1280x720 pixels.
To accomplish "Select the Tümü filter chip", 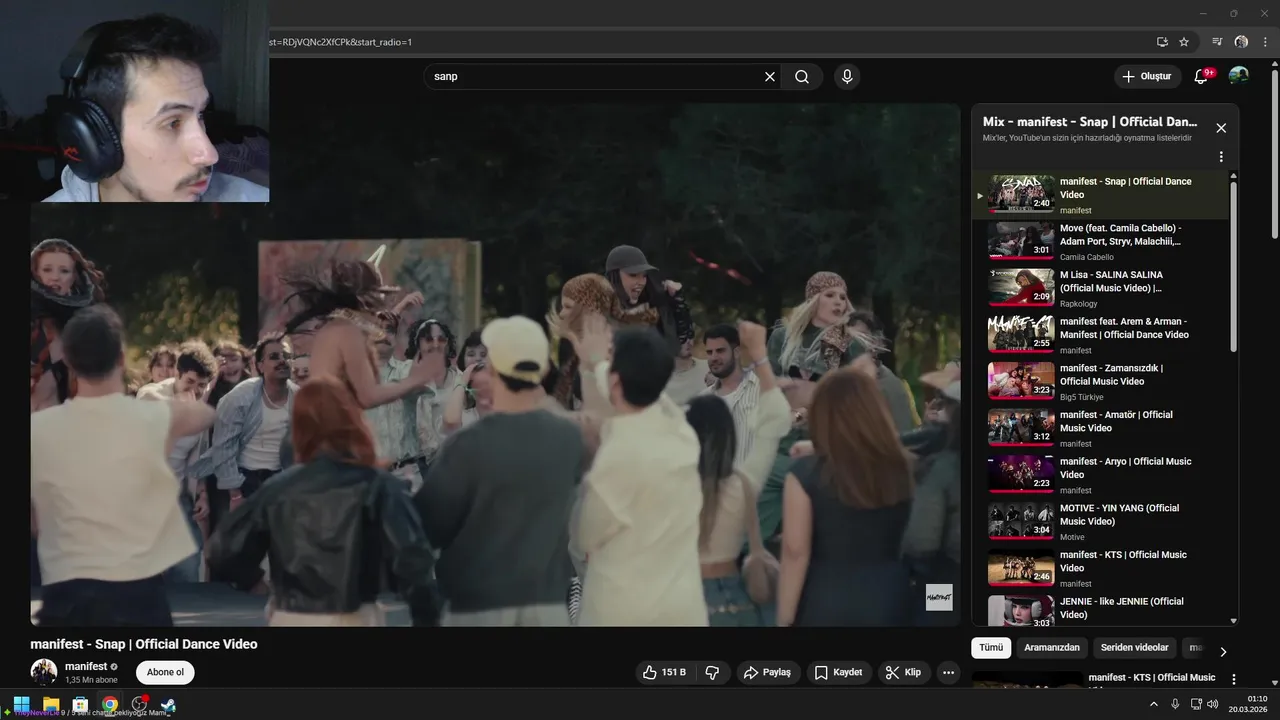I will (991, 648).
